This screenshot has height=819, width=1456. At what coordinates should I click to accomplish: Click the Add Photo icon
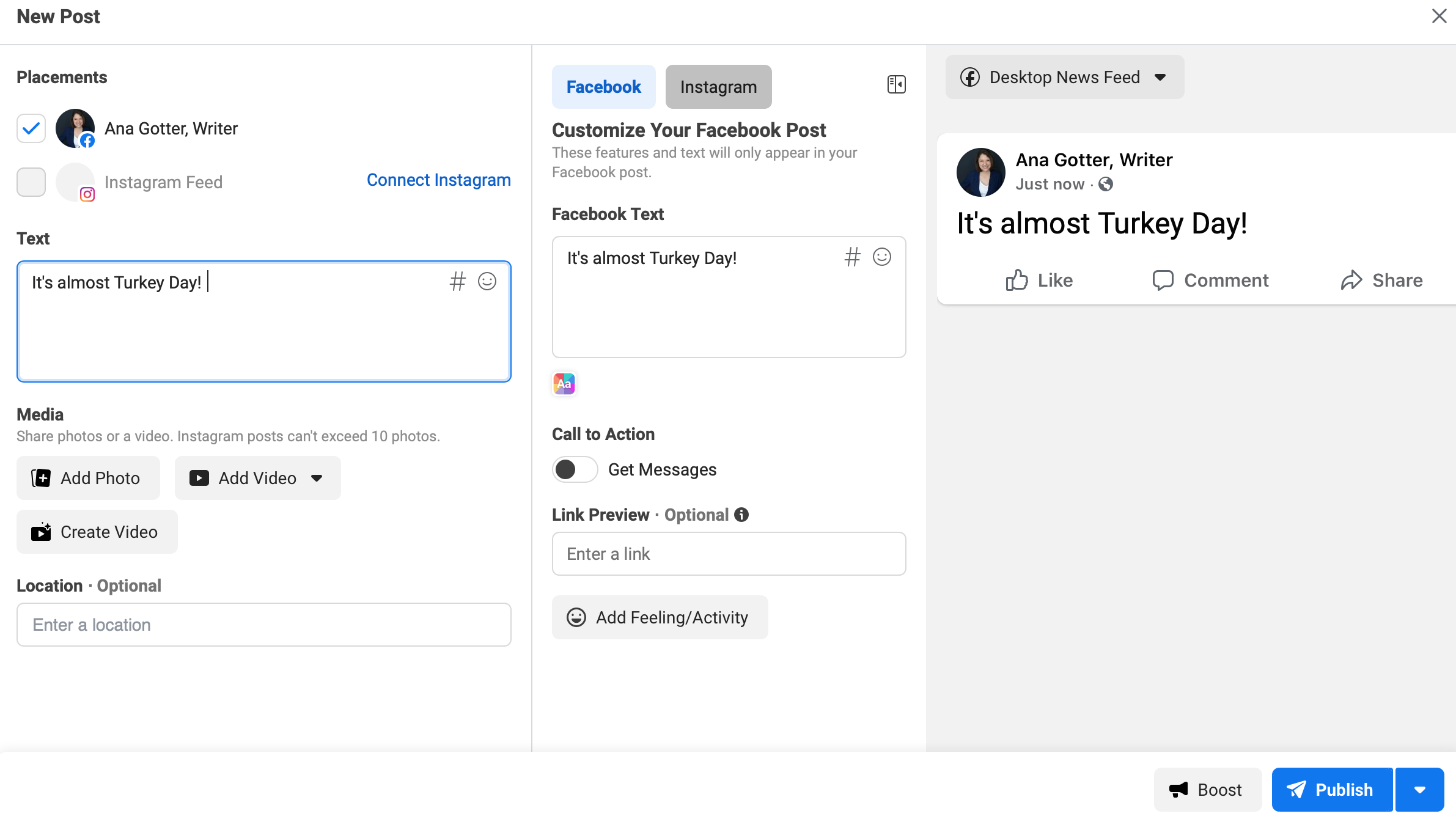(41, 478)
